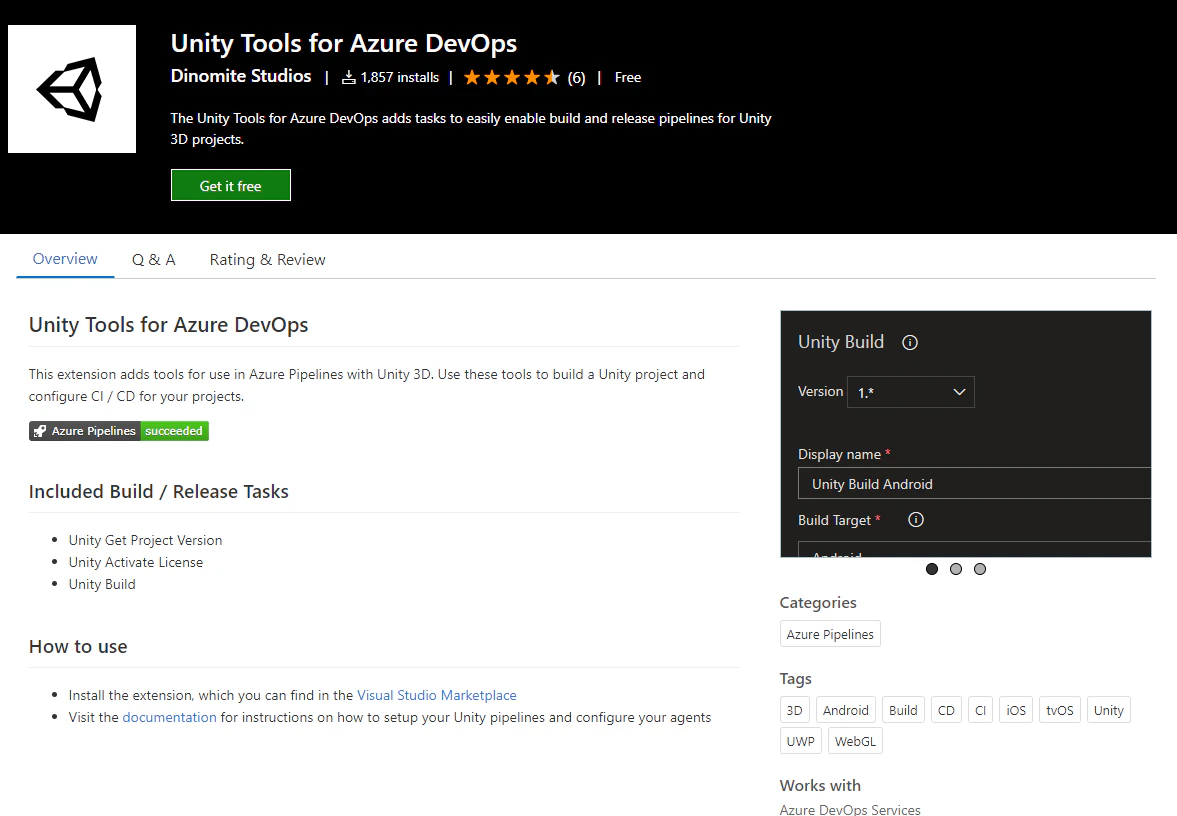
Task: Click the Unity Build screenshot thumbnail
Action: tap(965, 434)
